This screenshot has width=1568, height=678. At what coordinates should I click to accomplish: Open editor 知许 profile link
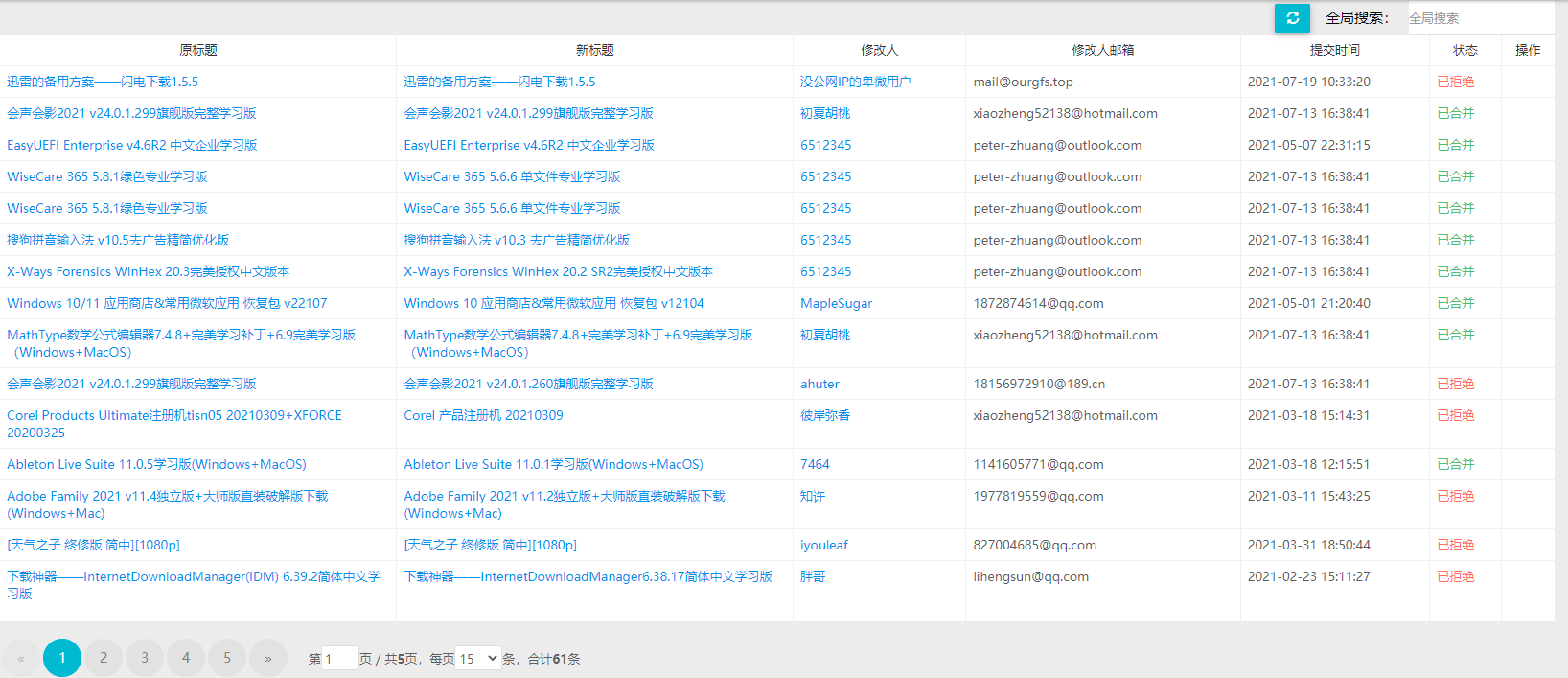(x=813, y=496)
